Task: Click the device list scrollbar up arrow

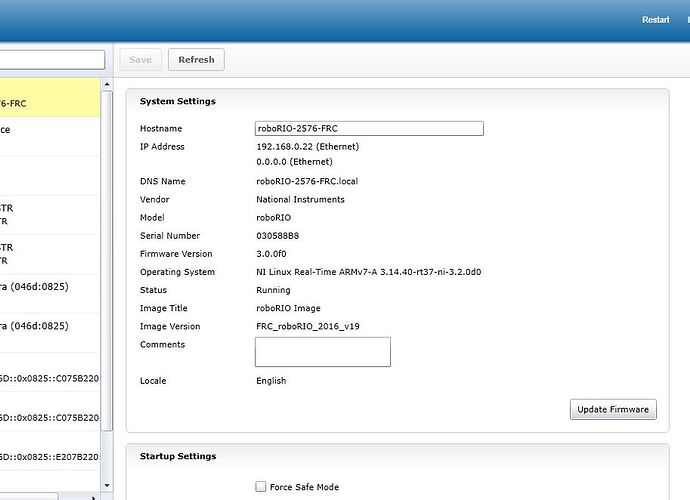Action: 107,84
